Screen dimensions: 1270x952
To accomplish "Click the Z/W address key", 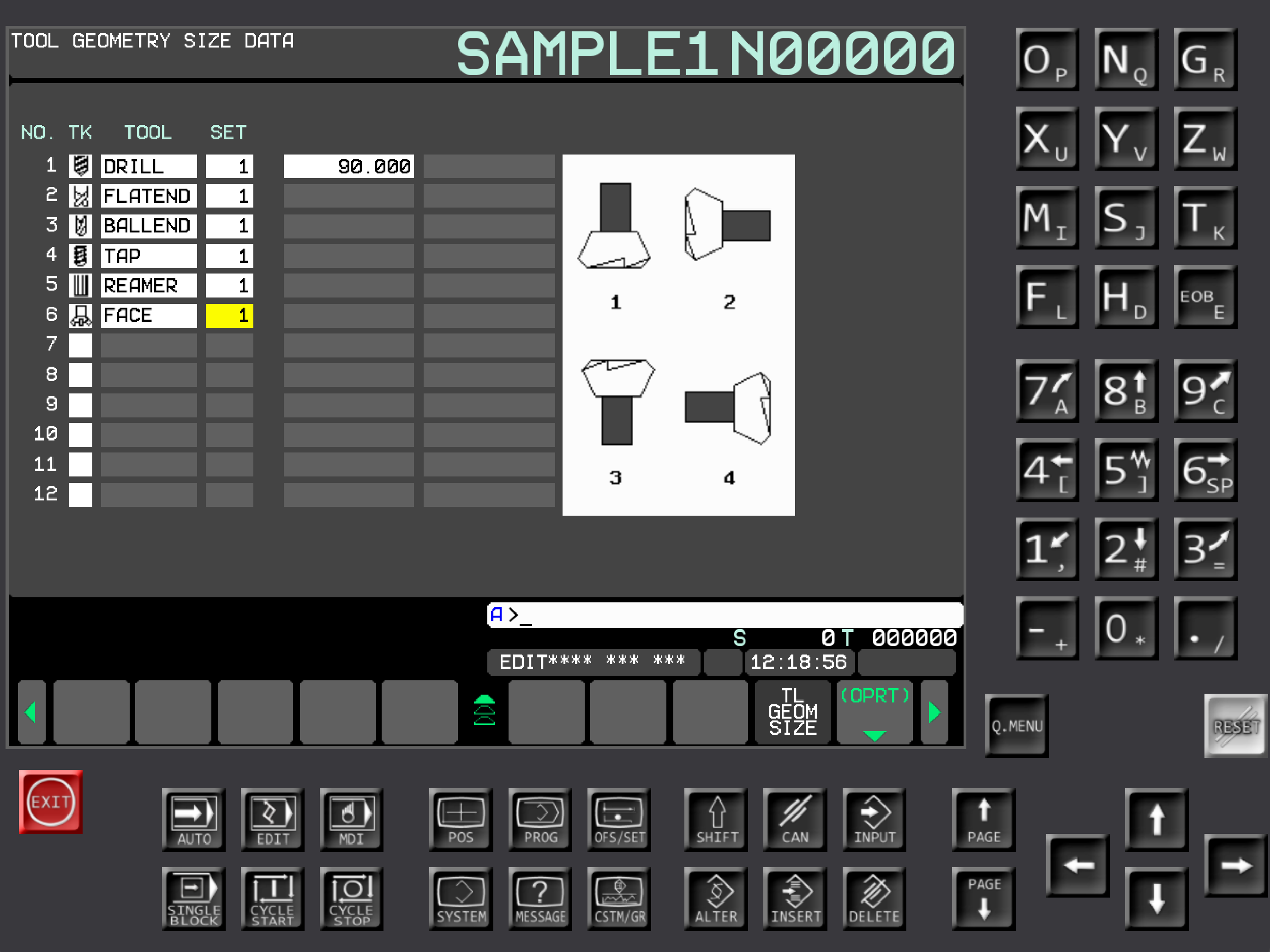I will point(1205,138).
